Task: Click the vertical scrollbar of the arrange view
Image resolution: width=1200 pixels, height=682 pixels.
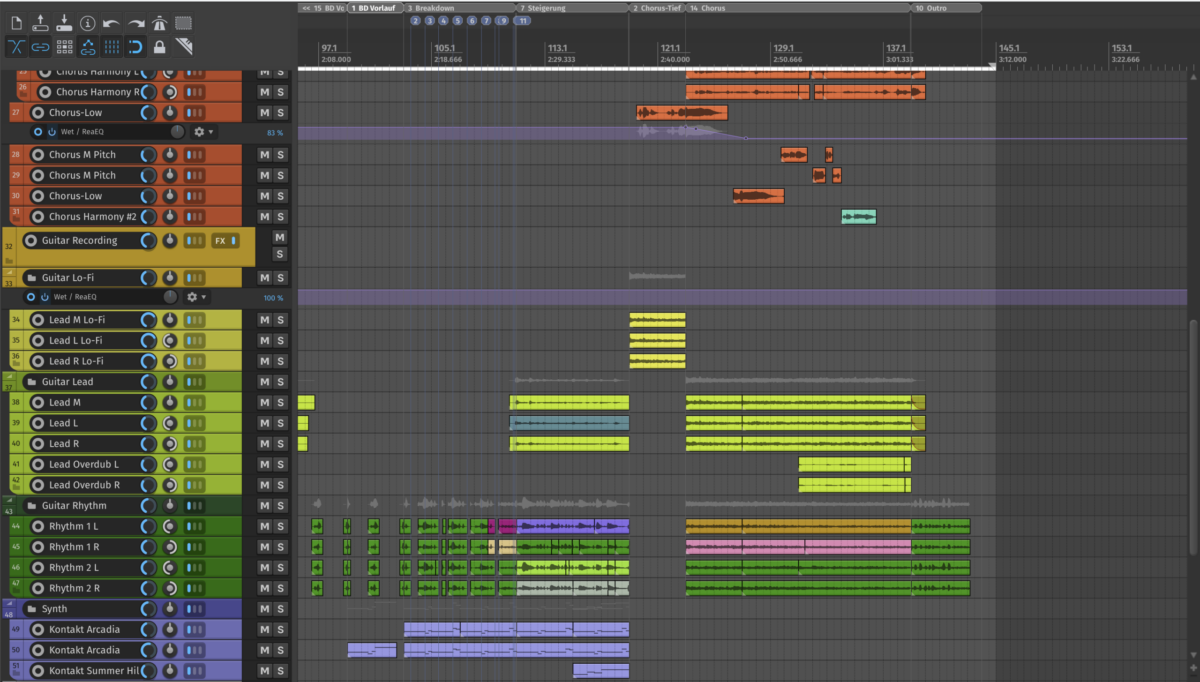Action: pos(1192,436)
